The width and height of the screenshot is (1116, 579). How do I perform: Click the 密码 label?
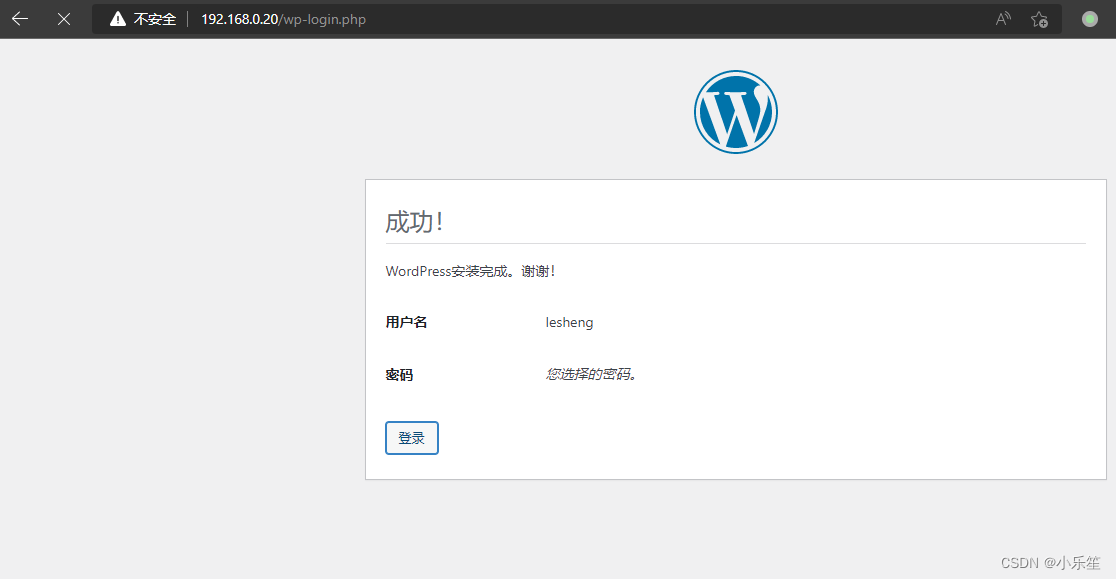pyautogui.click(x=399, y=375)
